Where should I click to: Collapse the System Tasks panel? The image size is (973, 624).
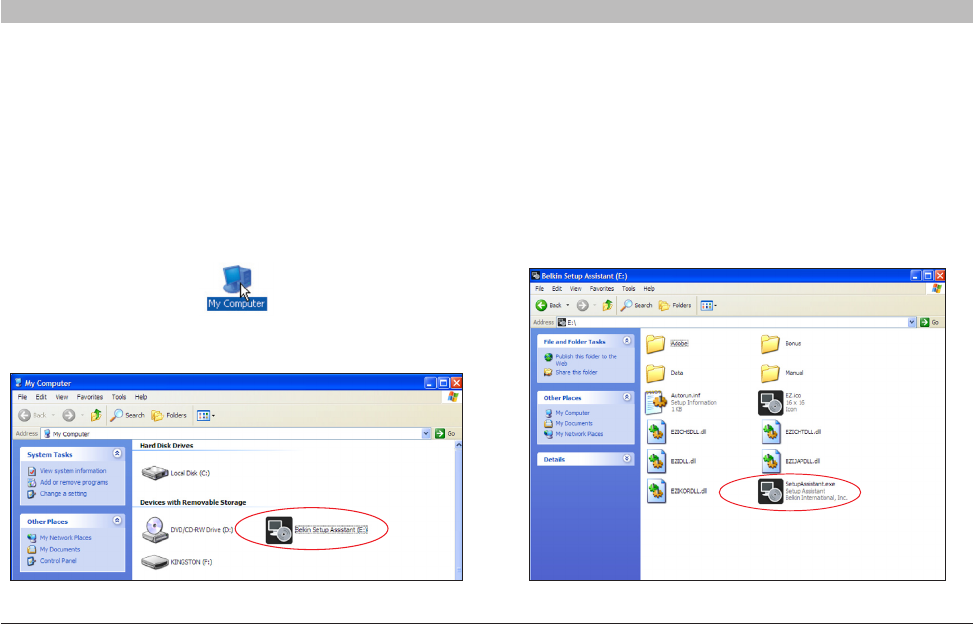pos(117,454)
